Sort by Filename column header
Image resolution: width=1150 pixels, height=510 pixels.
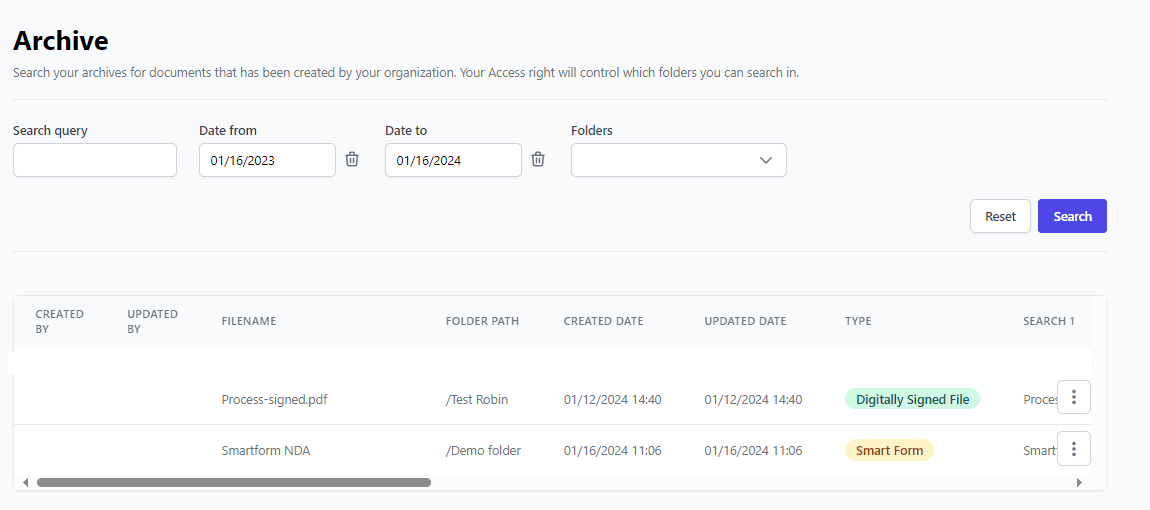pos(248,321)
